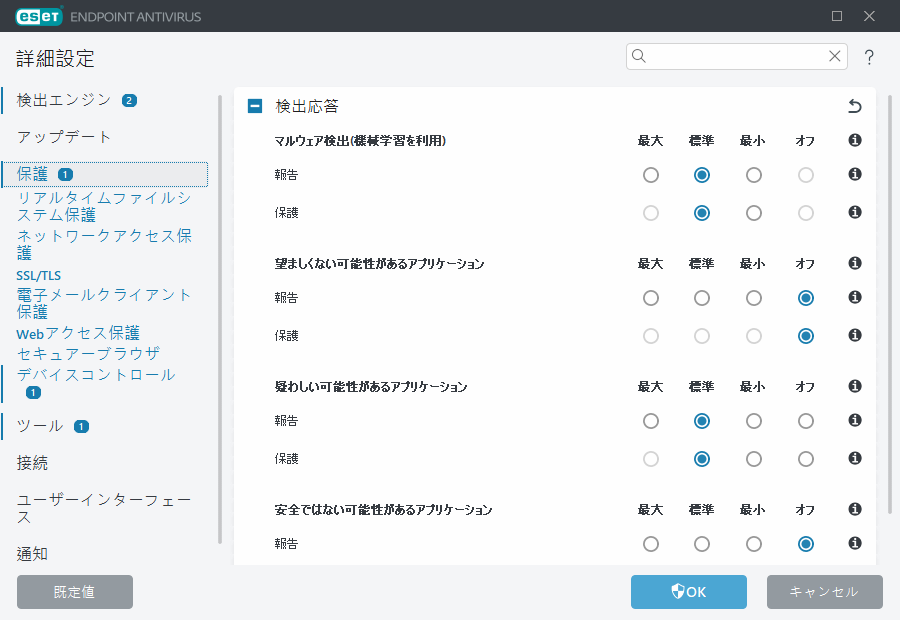
Task: Click info icon on マルウェア検出 報告 row
Action: click(x=855, y=175)
